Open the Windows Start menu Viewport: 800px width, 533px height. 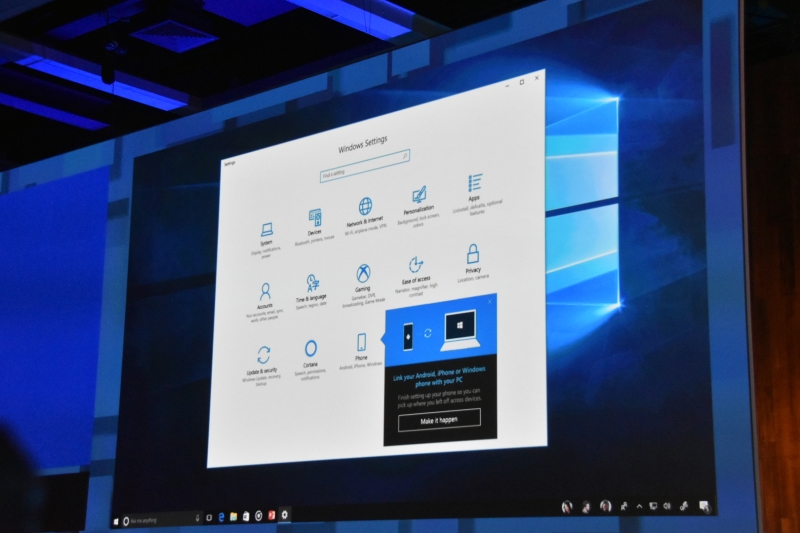click(116, 521)
